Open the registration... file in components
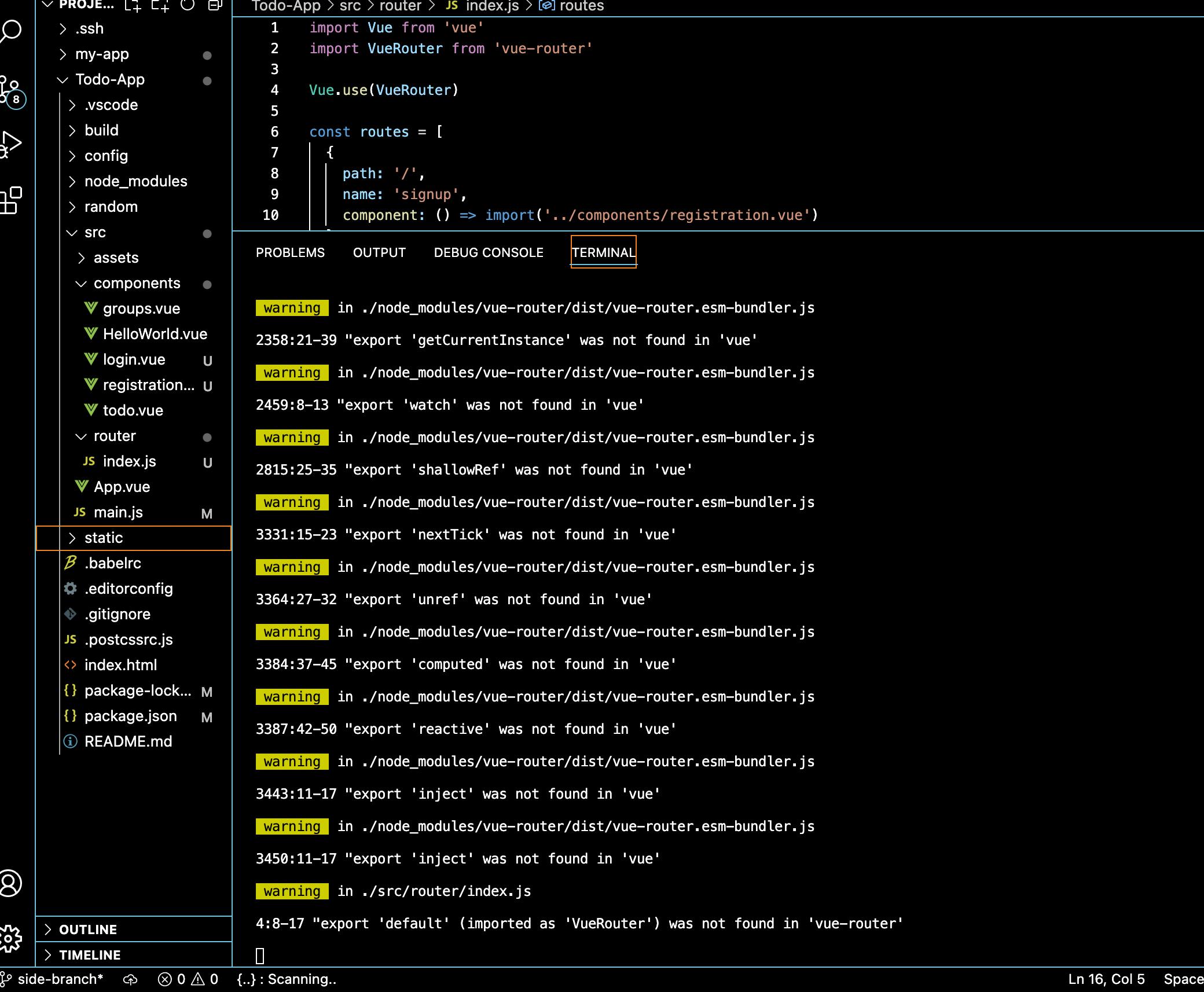 coord(134,385)
